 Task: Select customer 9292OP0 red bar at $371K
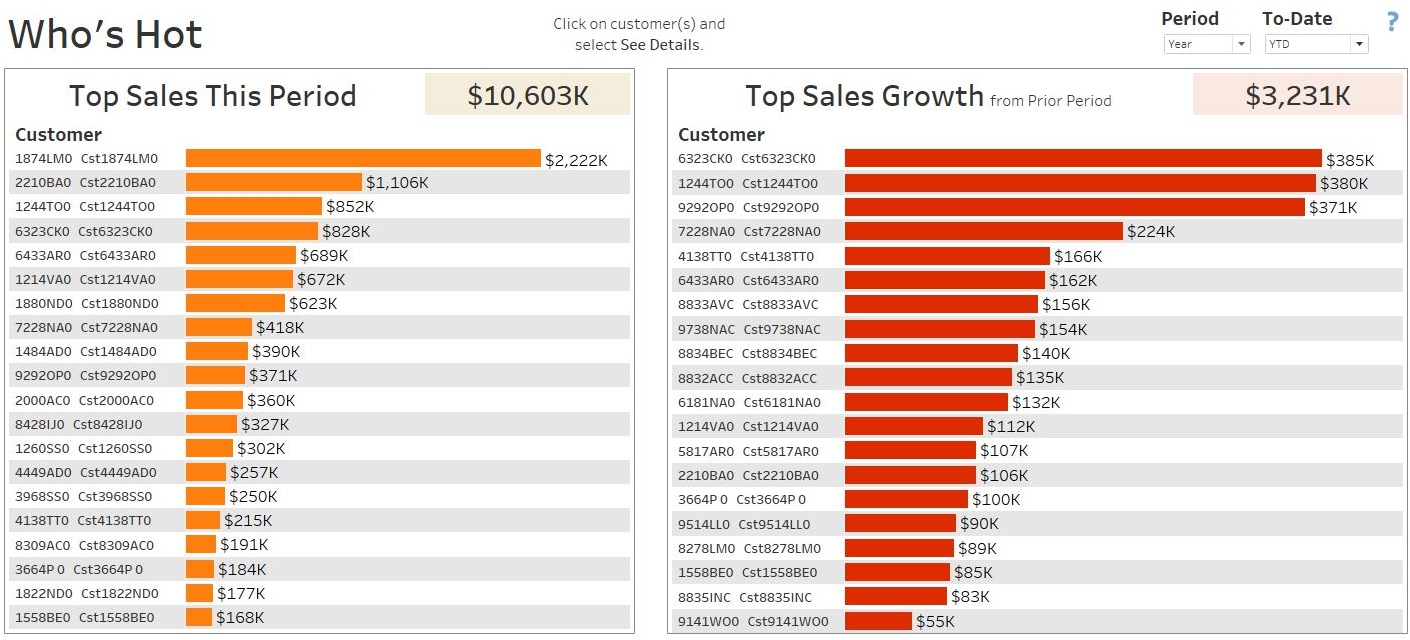point(1075,207)
